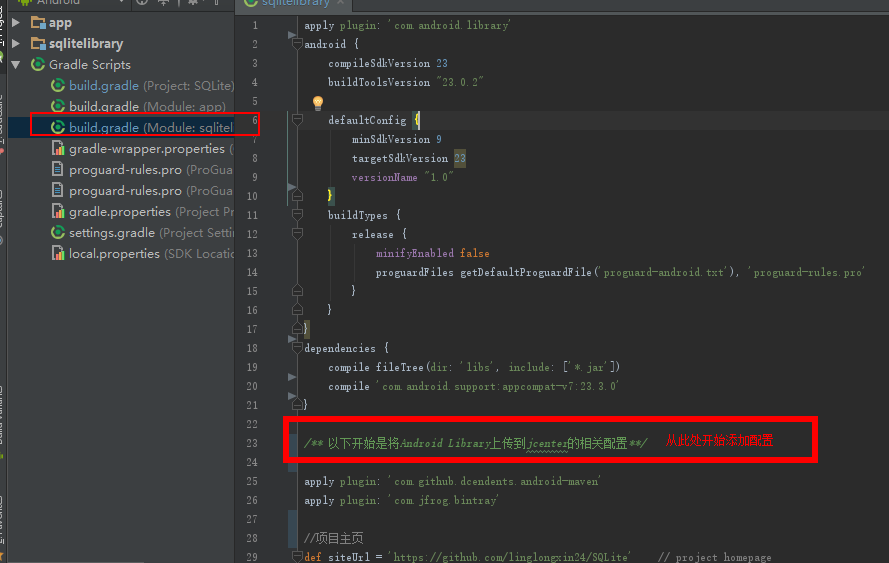Click buildToolsVersion "23.0.2" value

click(x=460, y=82)
